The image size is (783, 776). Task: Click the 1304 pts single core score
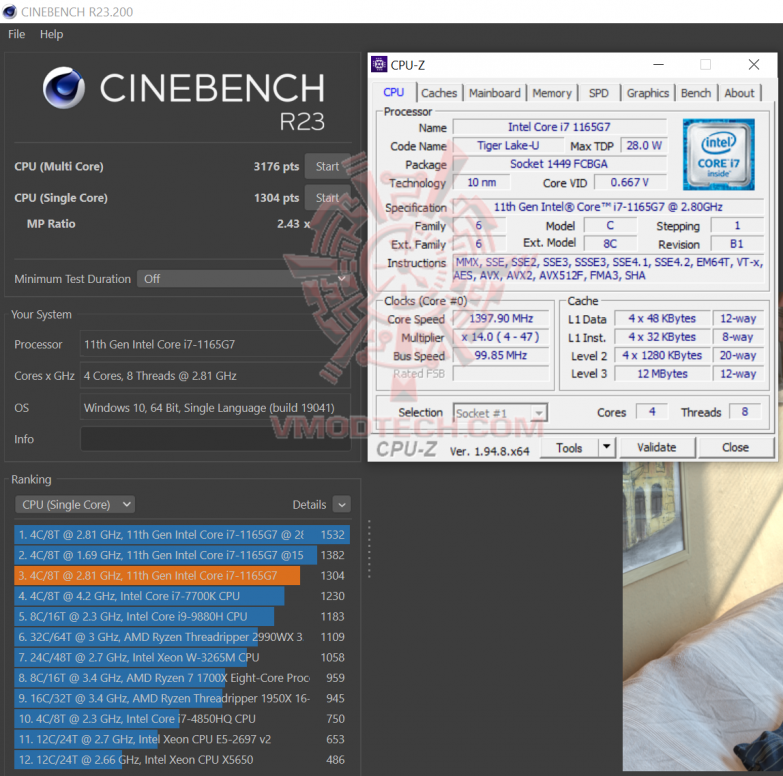tap(276, 198)
